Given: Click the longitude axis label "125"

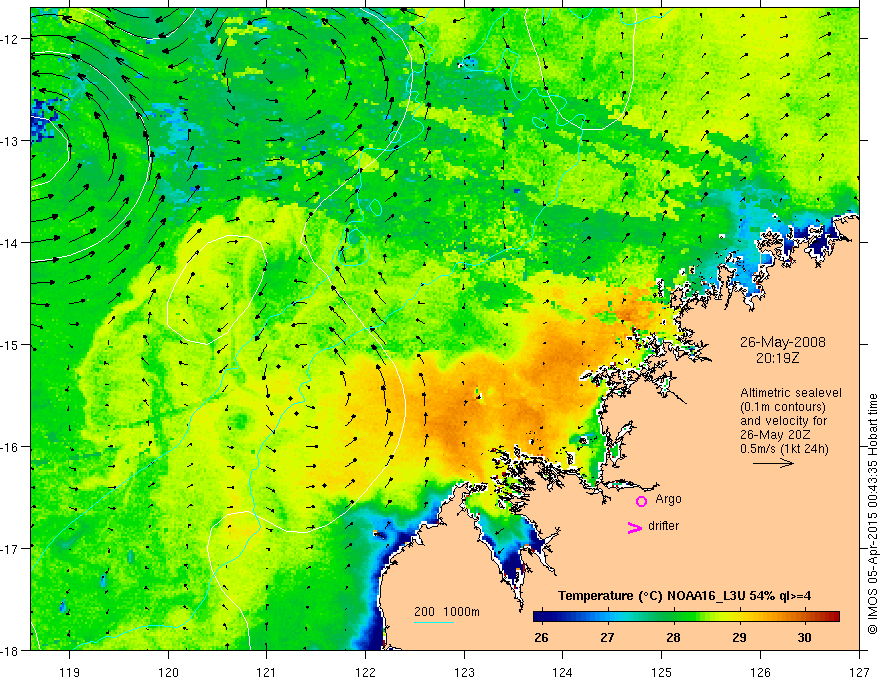Looking at the screenshot, I should click(x=662, y=672).
